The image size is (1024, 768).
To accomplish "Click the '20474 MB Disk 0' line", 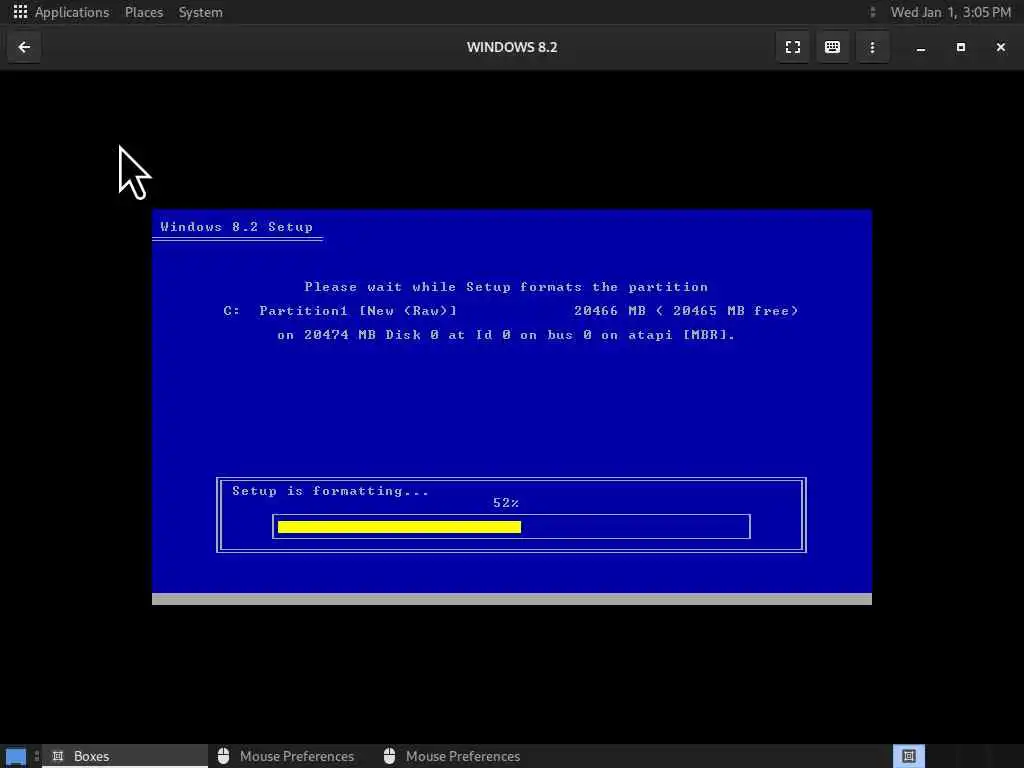I will 506,335.
